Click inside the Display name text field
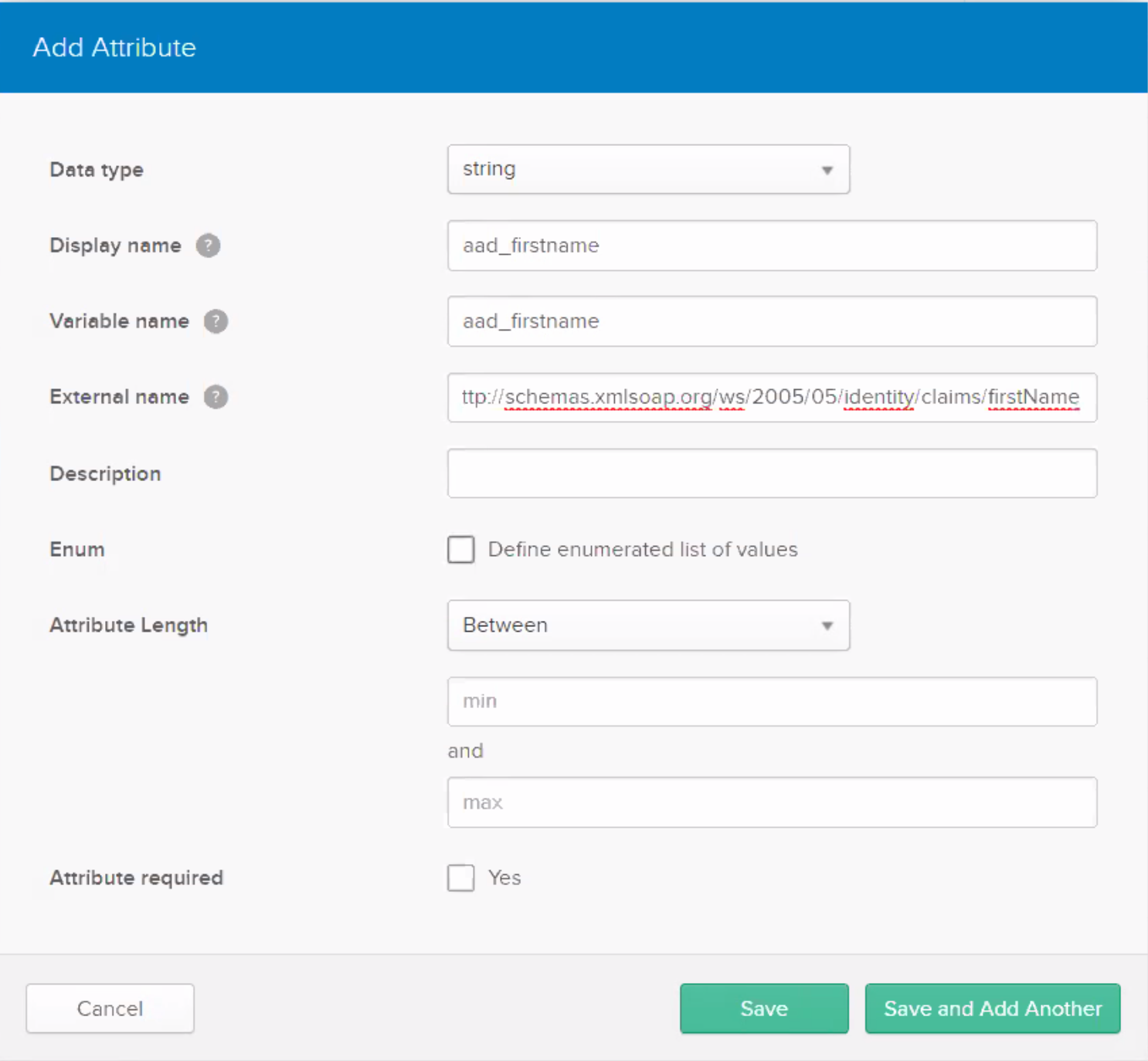1148x1061 pixels. 772,246
